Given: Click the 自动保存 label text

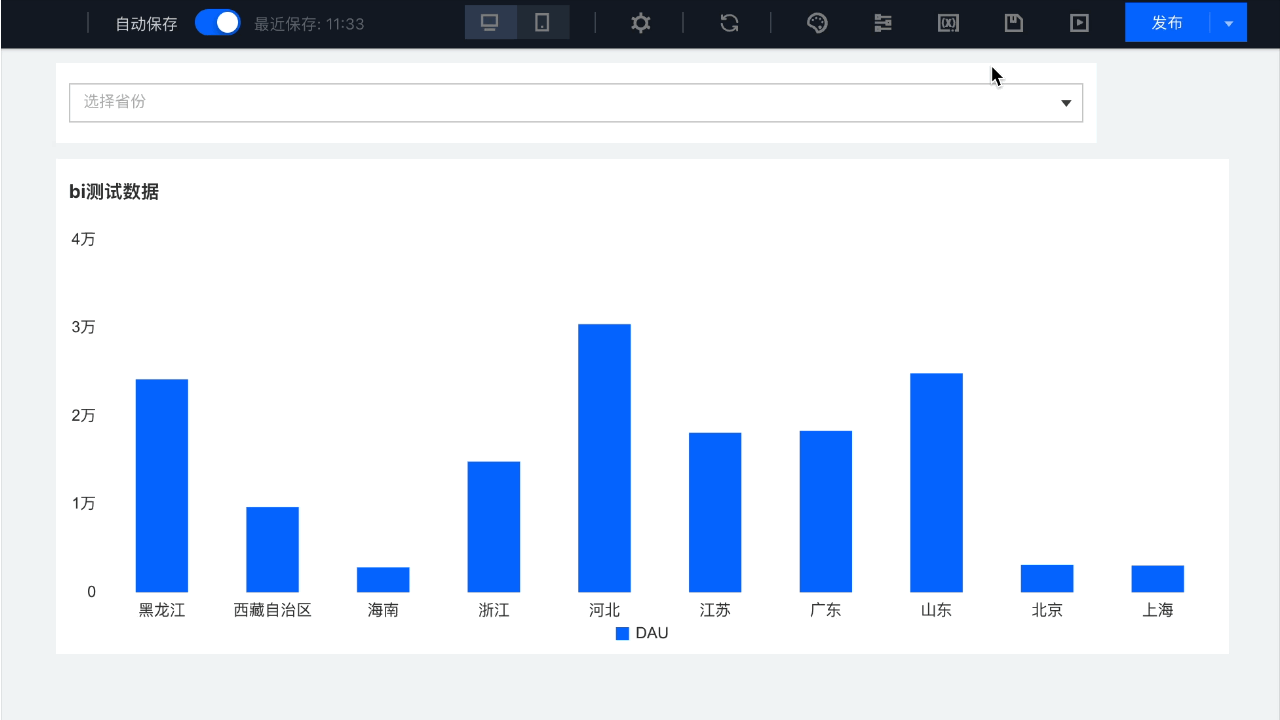Looking at the screenshot, I should click(x=147, y=23).
